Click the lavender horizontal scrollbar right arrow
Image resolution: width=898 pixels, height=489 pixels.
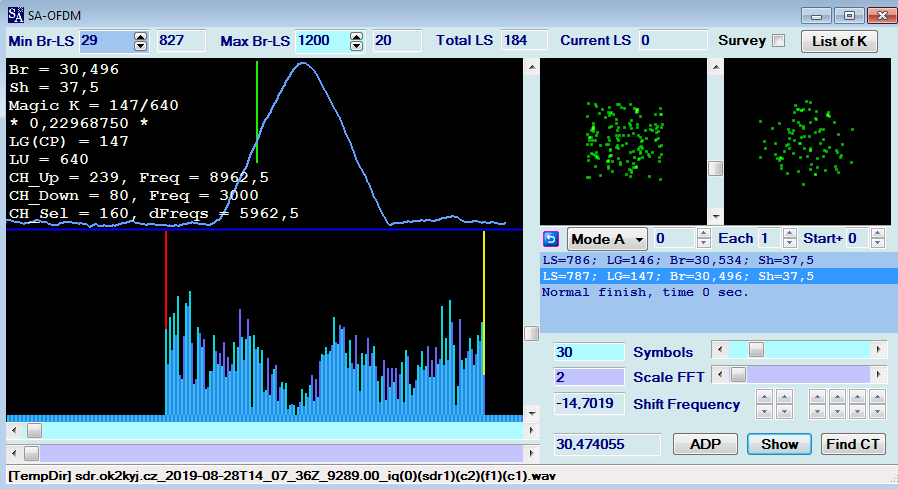531,453
